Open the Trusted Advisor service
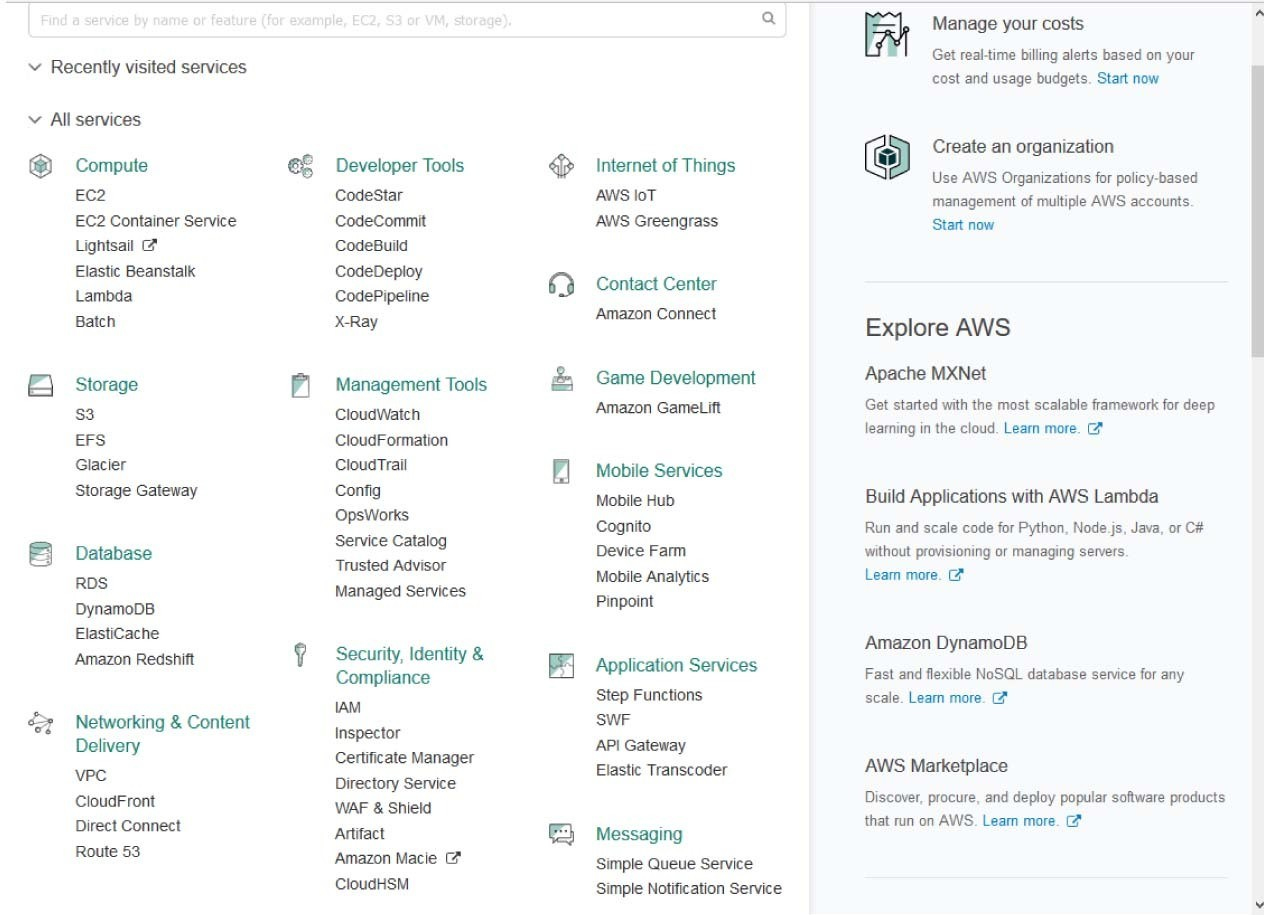 (x=390, y=566)
